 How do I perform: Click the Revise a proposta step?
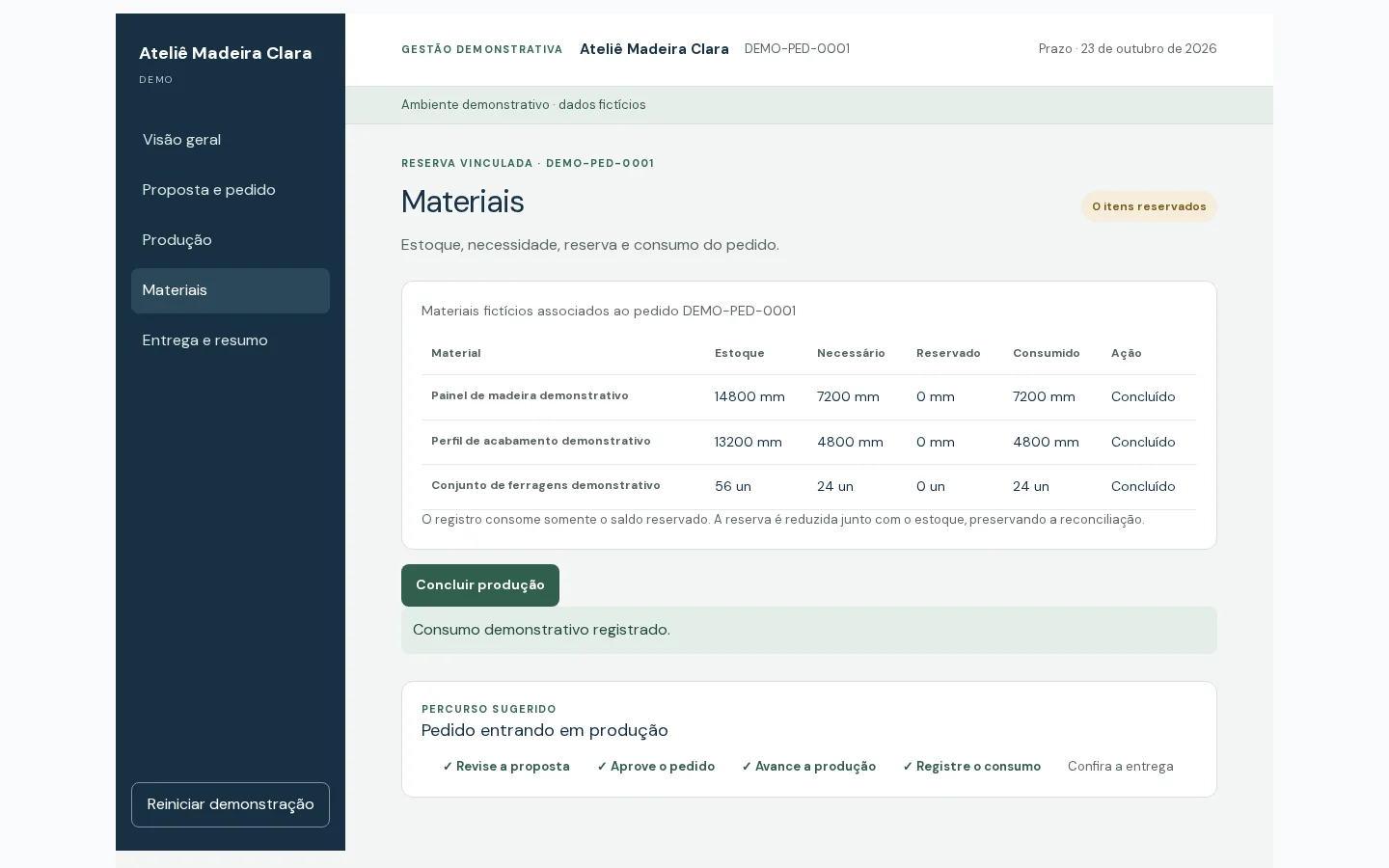pos(506,767)
